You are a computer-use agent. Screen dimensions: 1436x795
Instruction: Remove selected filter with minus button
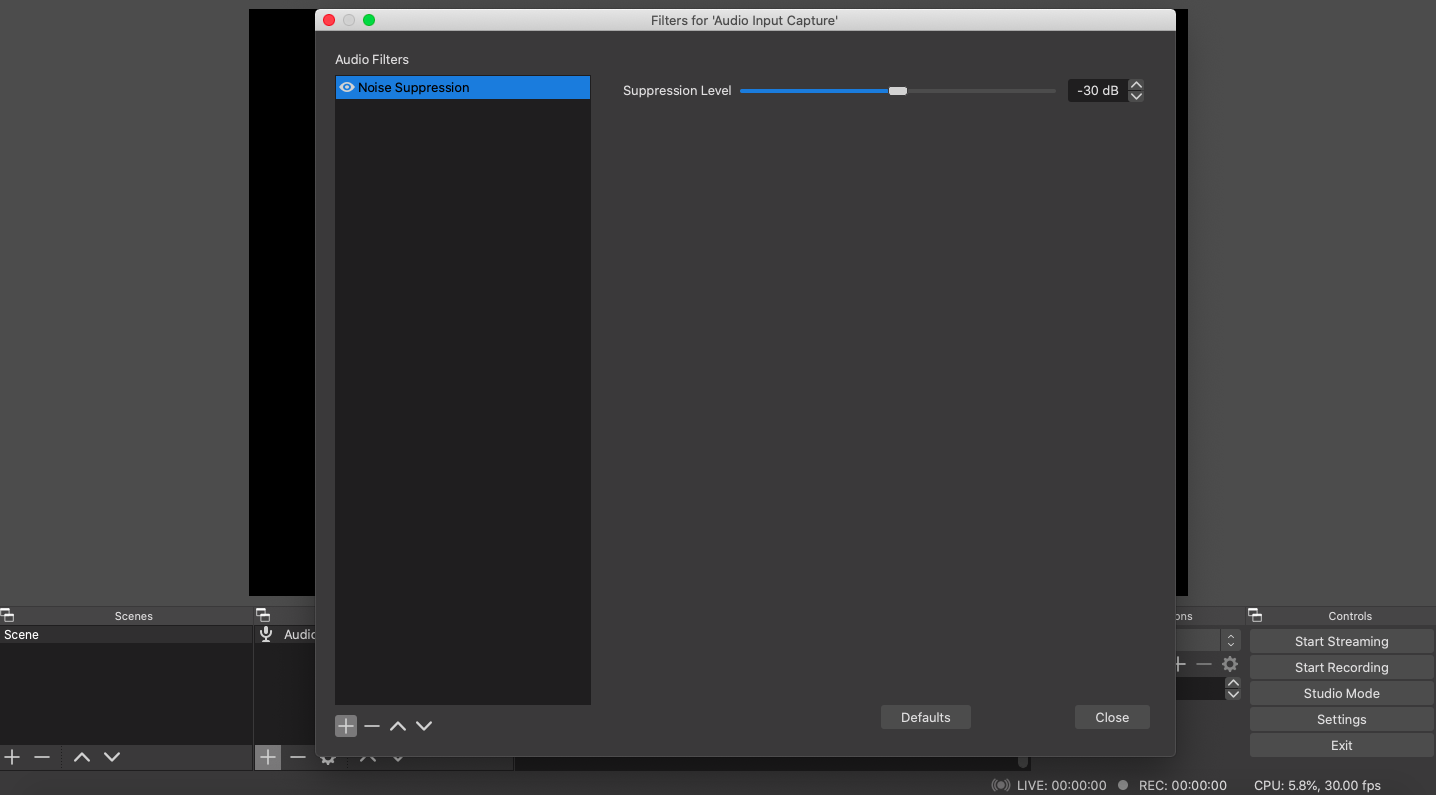(372, 726)
